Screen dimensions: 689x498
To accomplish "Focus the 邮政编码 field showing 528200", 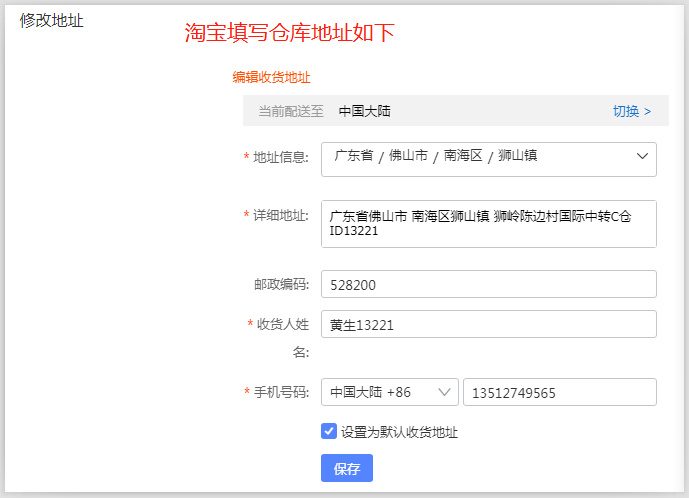I will (489, 284).
